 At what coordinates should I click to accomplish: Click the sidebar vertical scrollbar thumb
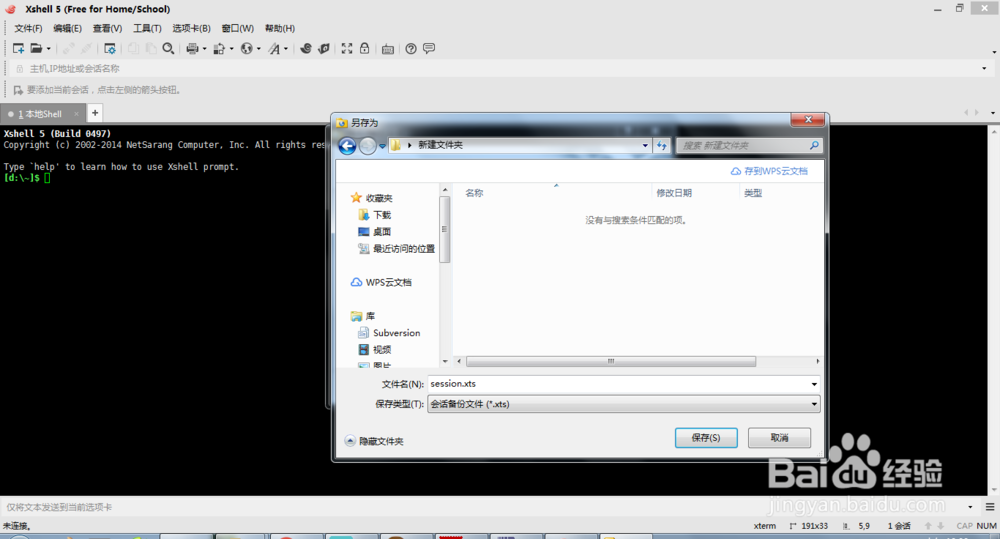pos(445,230)
